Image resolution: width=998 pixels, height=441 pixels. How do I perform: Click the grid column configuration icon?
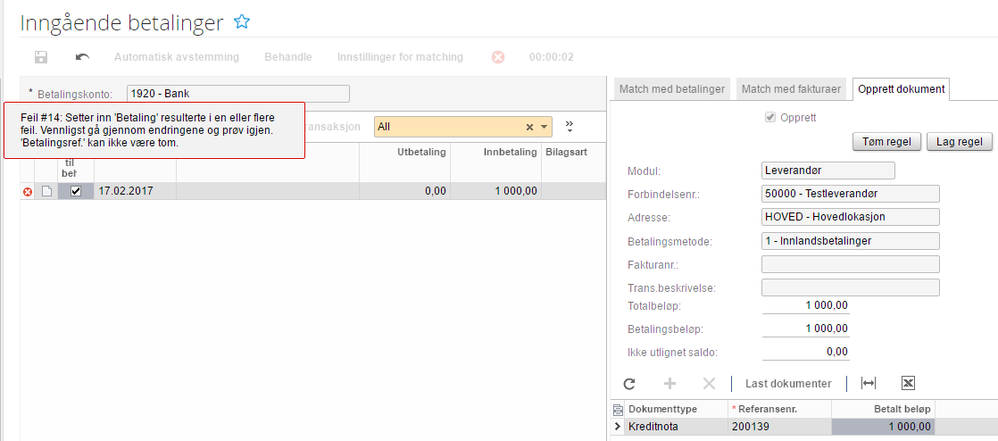(617, 409)
